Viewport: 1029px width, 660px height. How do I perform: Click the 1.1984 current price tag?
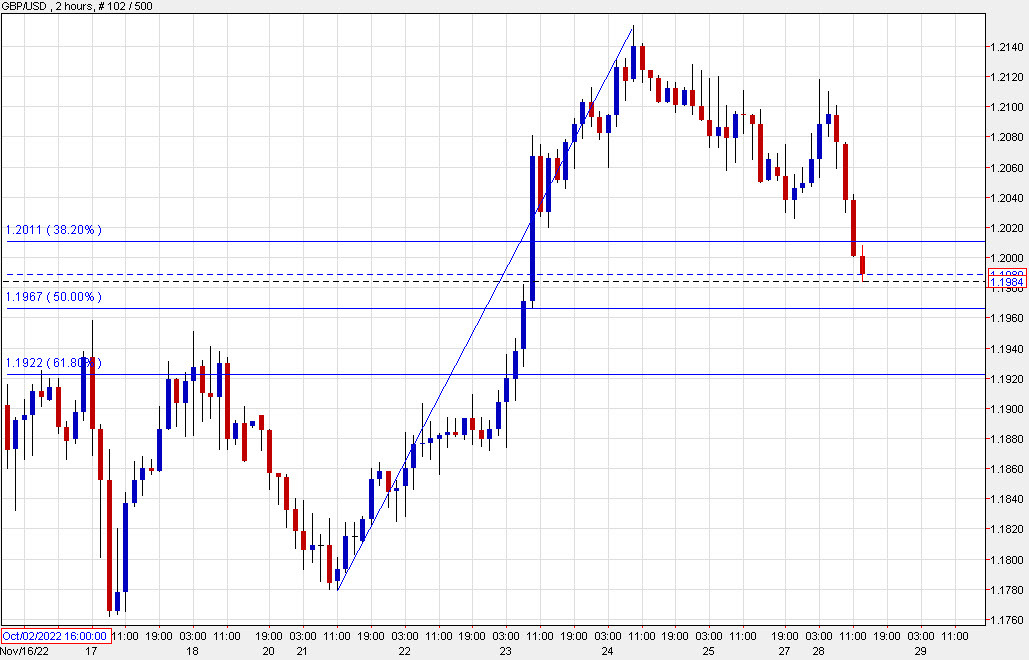pos(1007,282)
